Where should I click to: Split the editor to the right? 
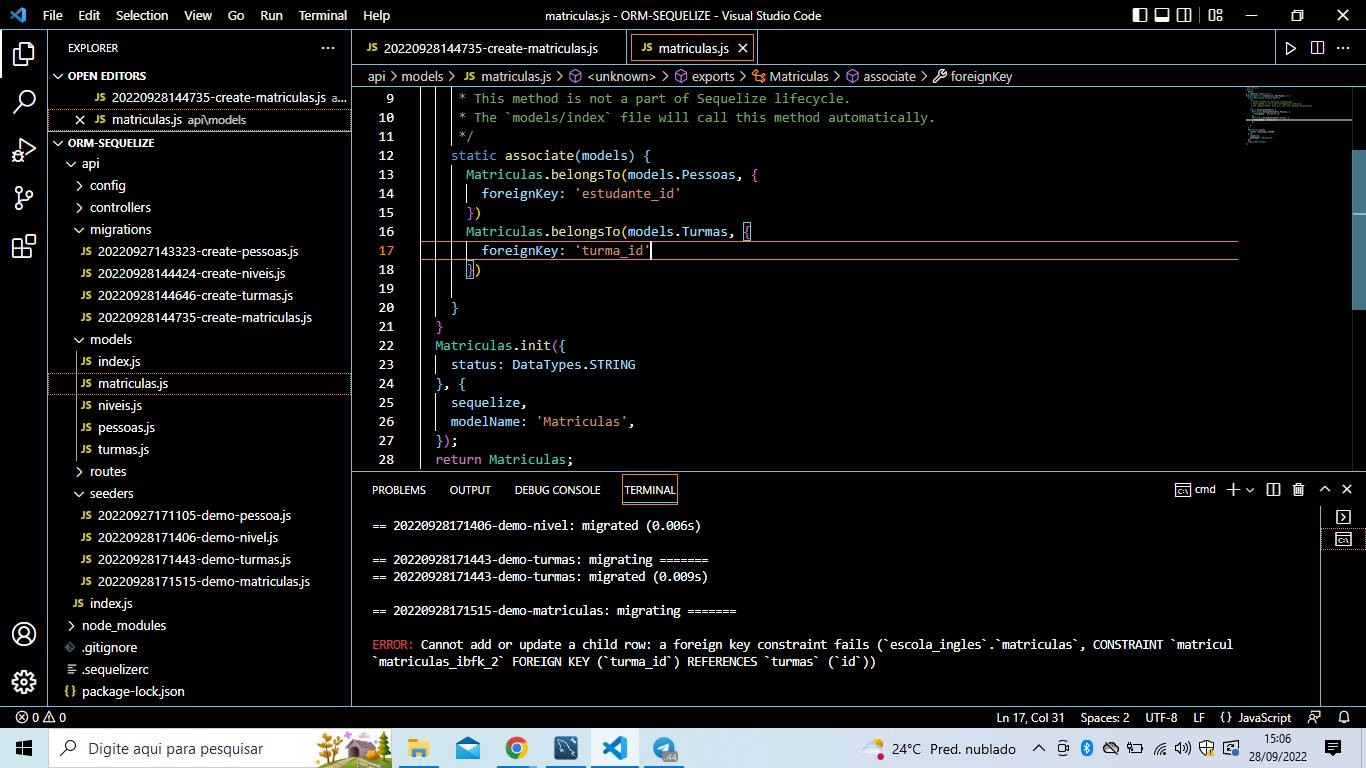coord(1317,48)
